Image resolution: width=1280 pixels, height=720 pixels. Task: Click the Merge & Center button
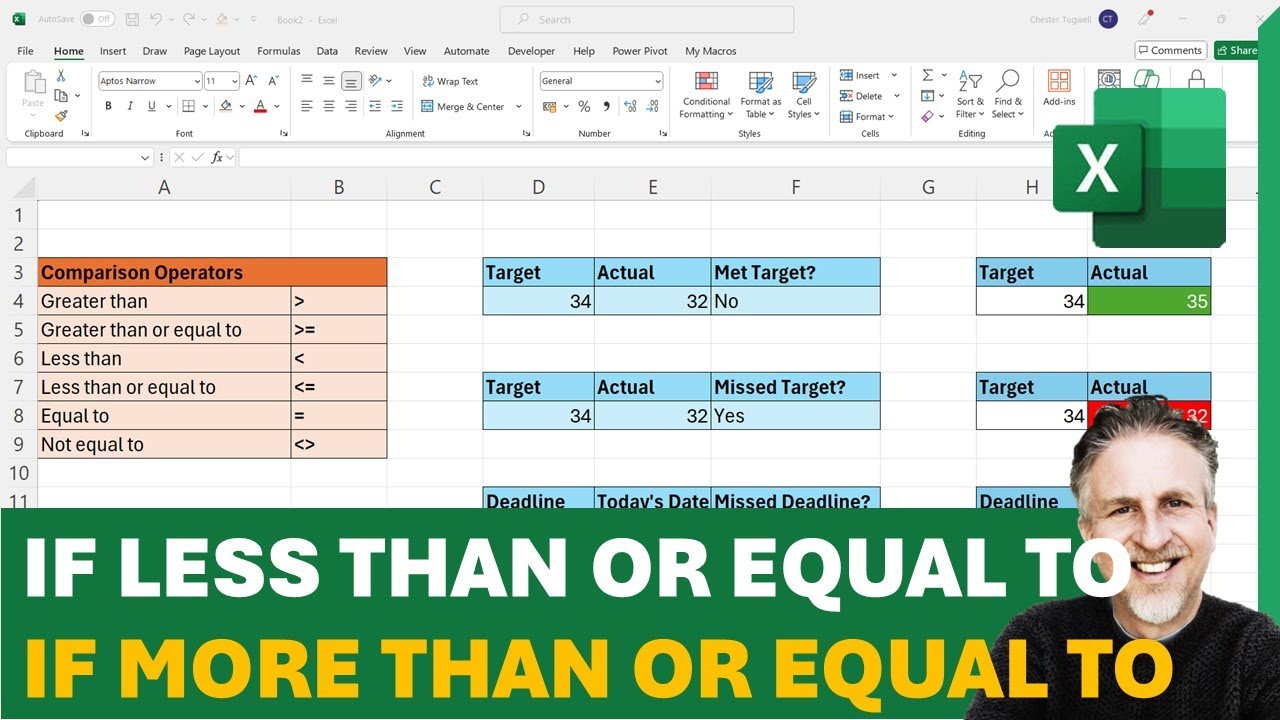463,106
